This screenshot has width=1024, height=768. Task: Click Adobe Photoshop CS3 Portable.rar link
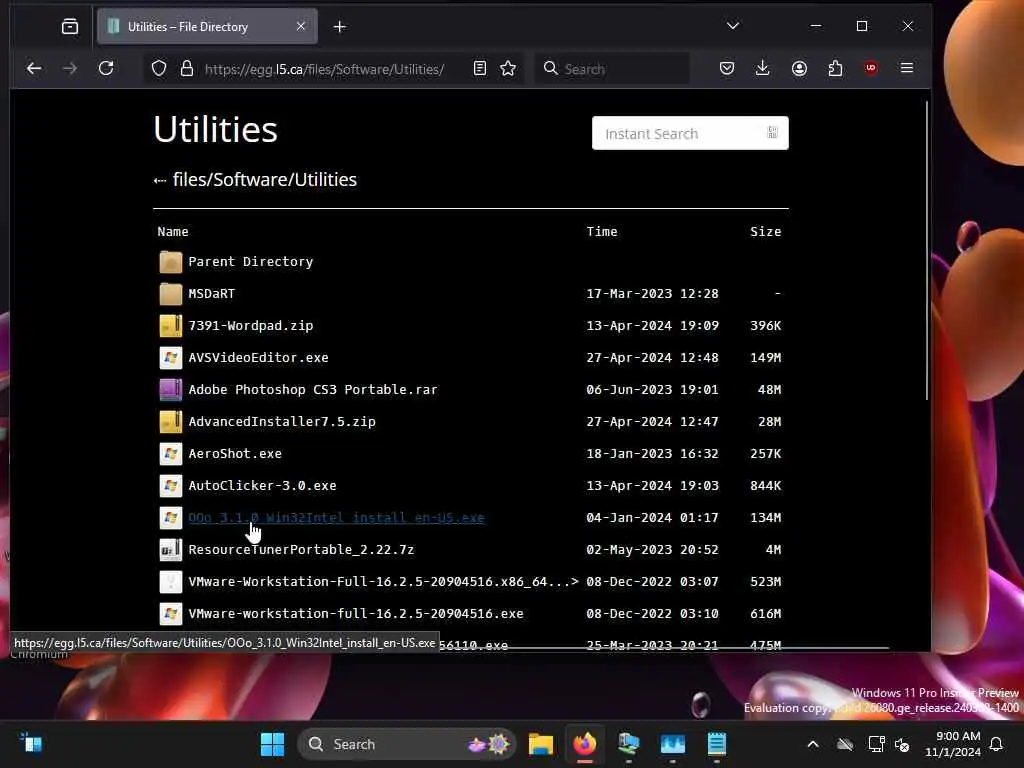313,390
